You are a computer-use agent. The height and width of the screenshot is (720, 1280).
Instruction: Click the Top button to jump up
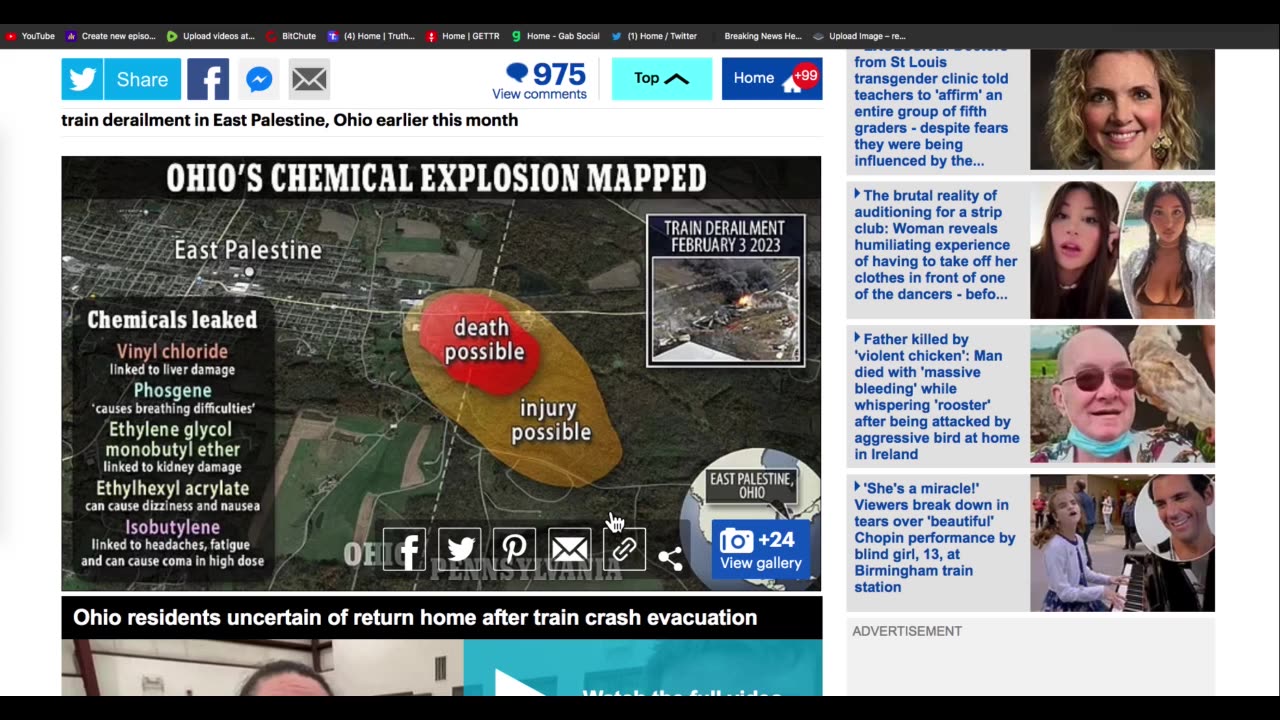(x=662, y=79)
